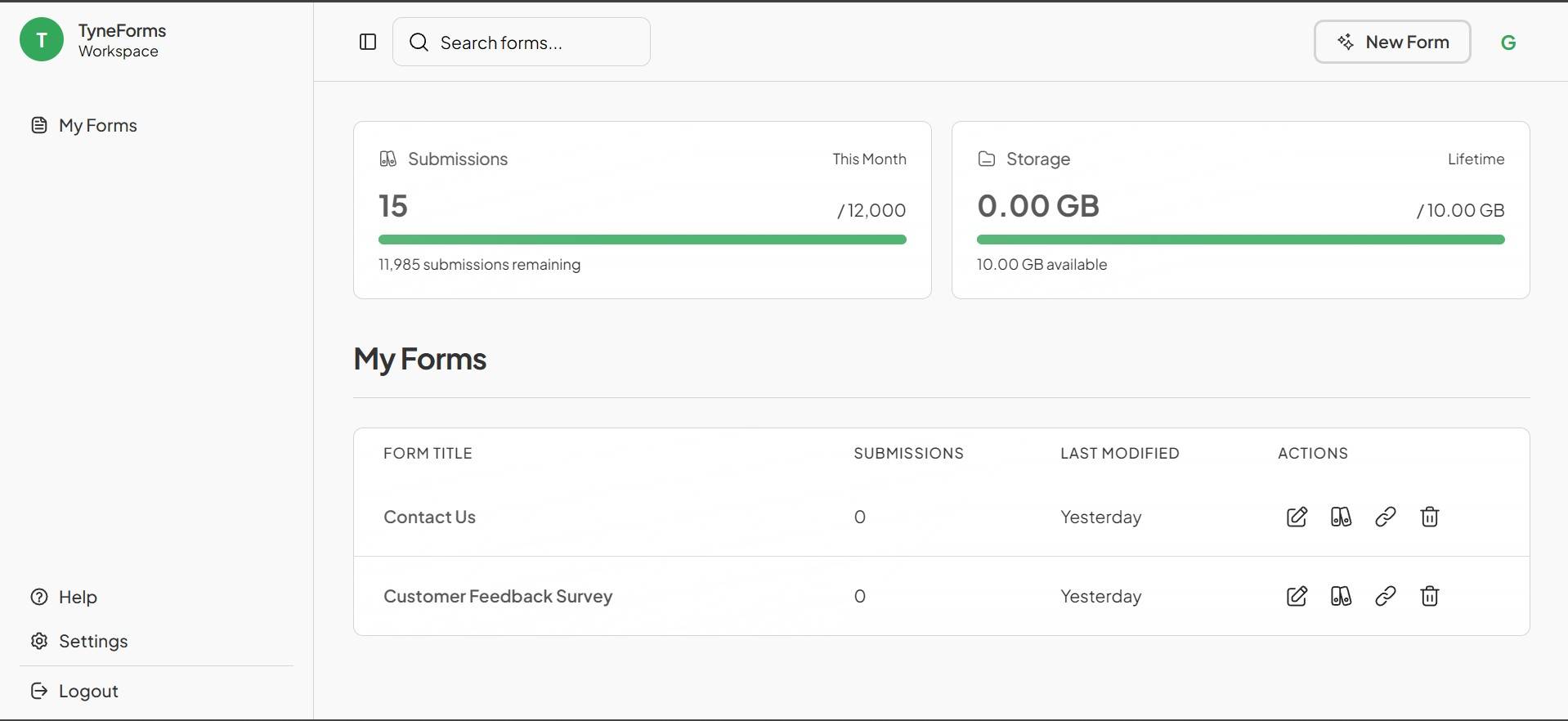This screenshot has height=721, width=1568.
Task: Toggle the sidebar panel
Action: tap(368, 42)
